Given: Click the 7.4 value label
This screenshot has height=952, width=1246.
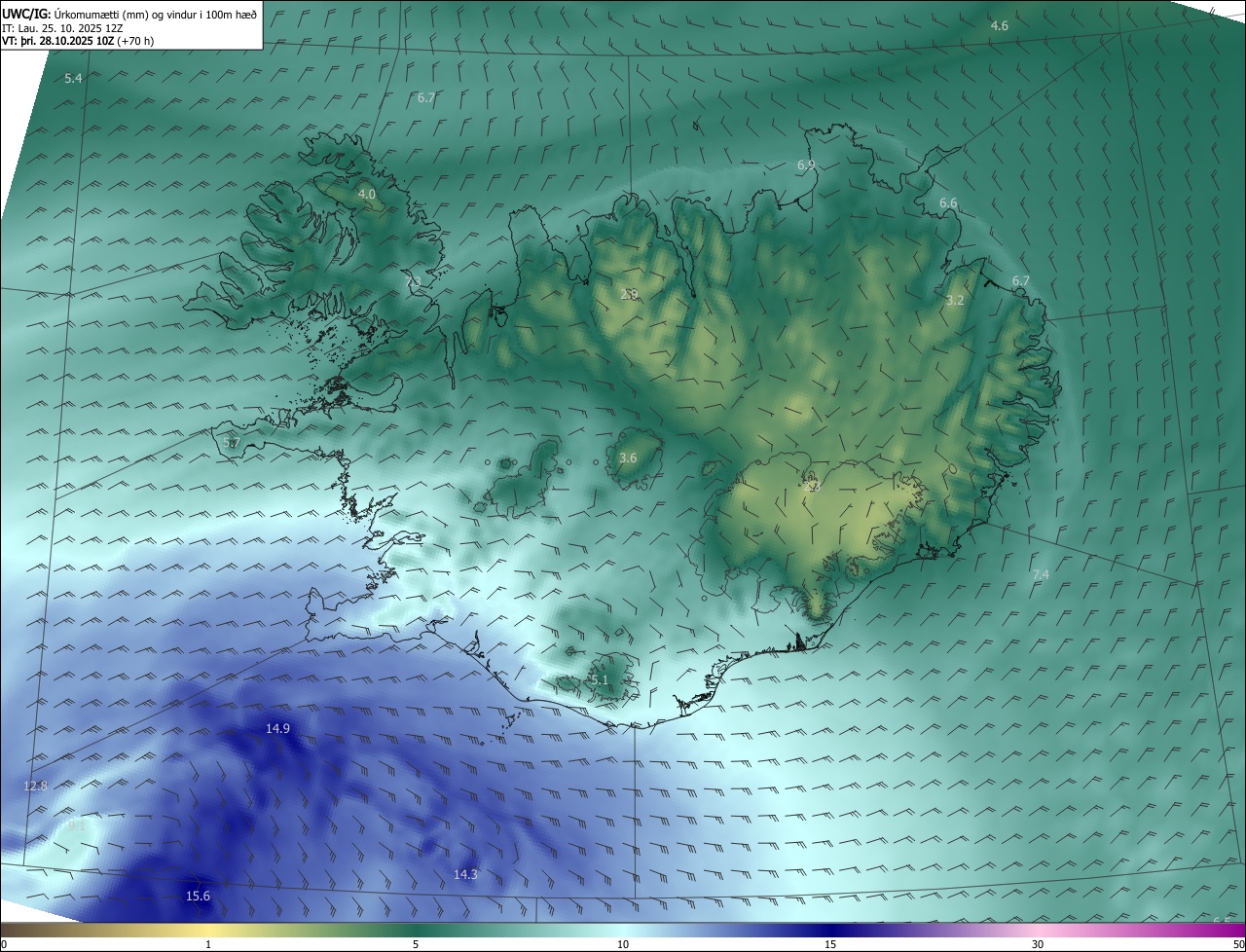Looking at the screenshot, I should (1041, 574).
